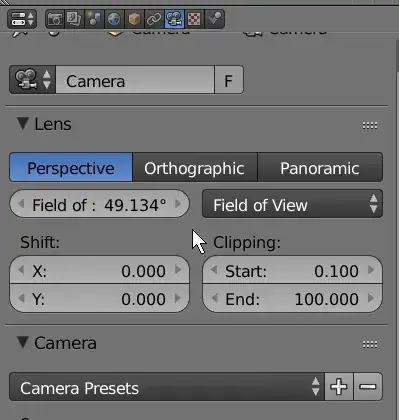Increase Clipping Start with right arrow

pyautogui.click(x=371, y=270)
